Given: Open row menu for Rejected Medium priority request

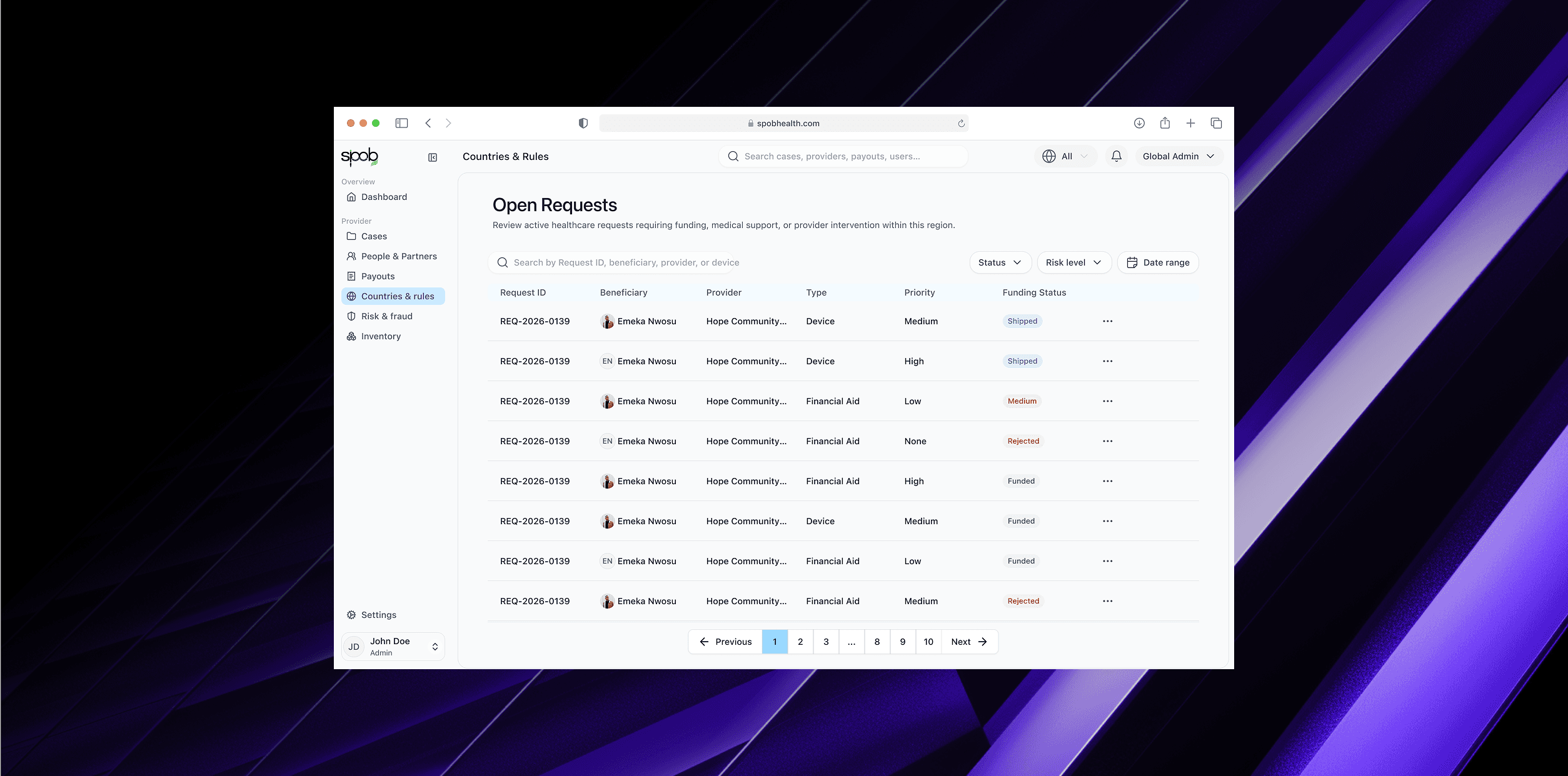Looking at the screenshot, I should pyautogui.click(x=1108, y=601).
